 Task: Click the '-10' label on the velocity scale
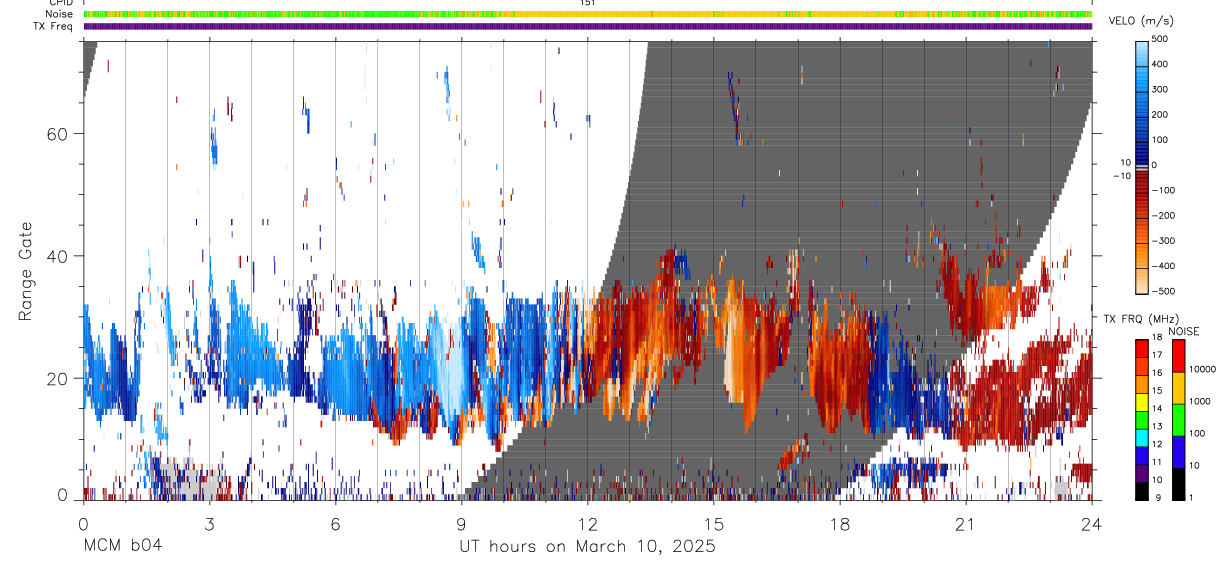click(x=1121, y=176)
